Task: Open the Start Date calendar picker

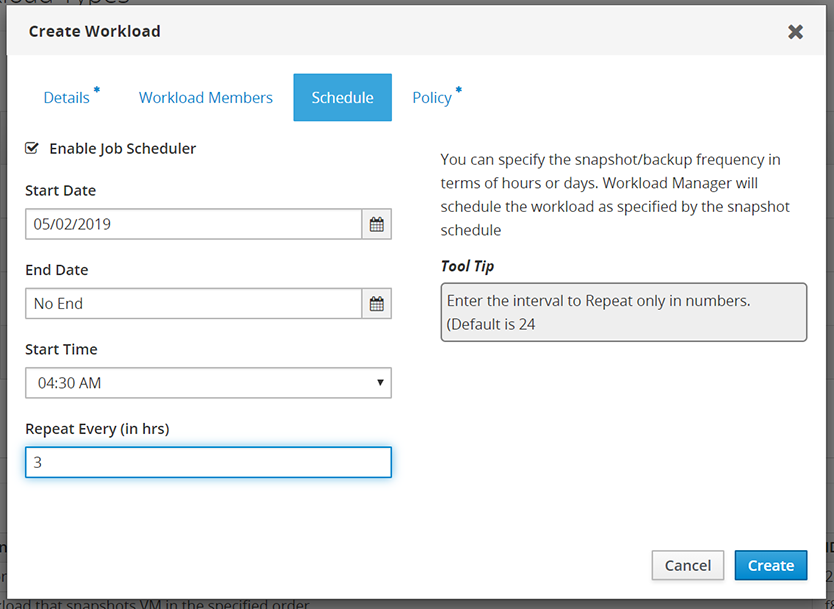Action: click(377, 224)
